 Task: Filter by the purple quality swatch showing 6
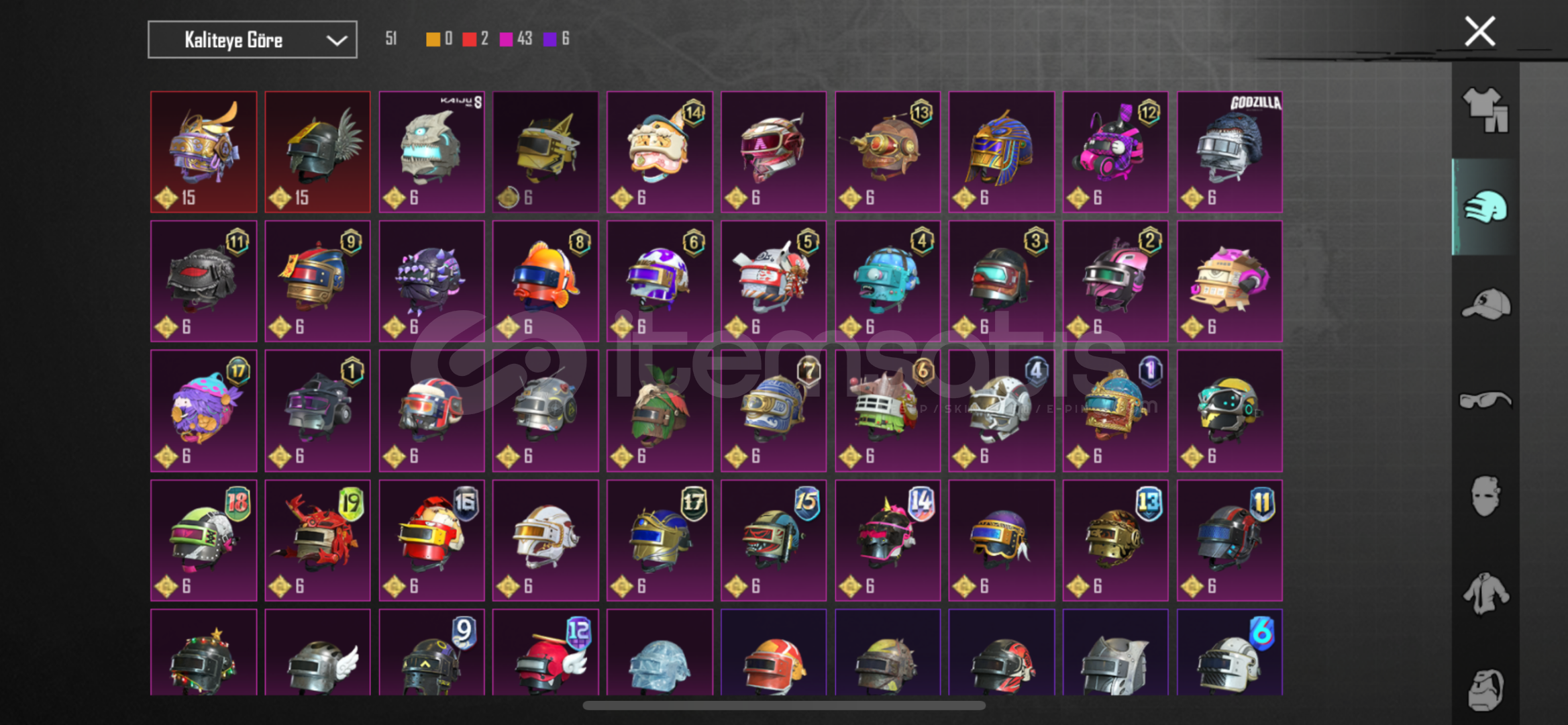[550, 39]
